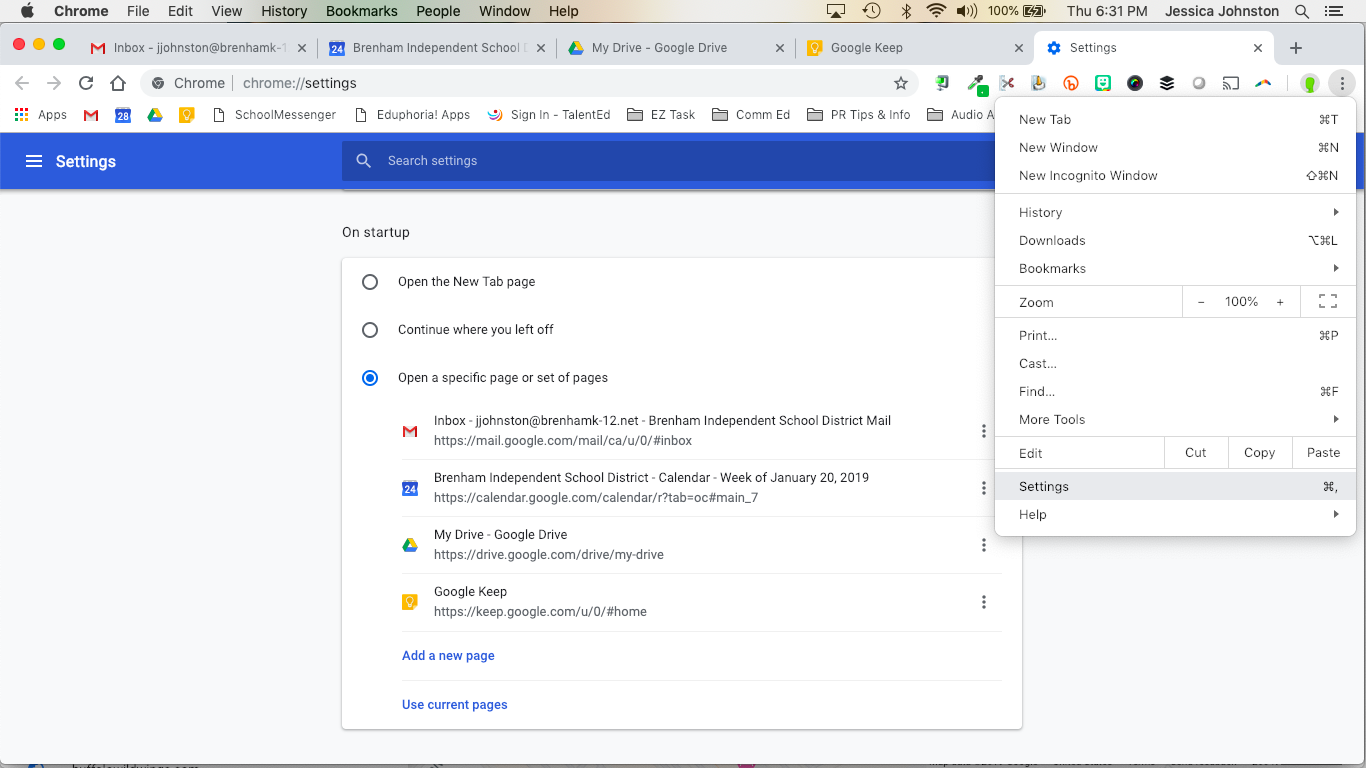1366x768 pixels.
Task: Open Spotlight search in menu bar
Action: pos(1302,11)
